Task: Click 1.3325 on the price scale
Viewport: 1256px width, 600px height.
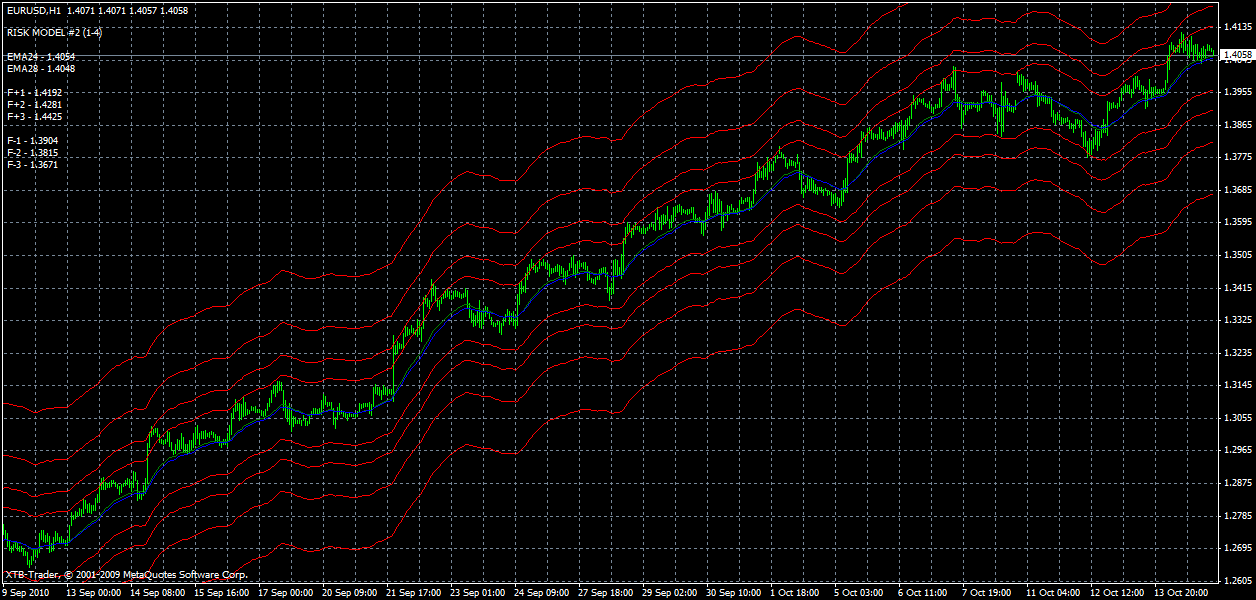Action: tap(1238, 320)
